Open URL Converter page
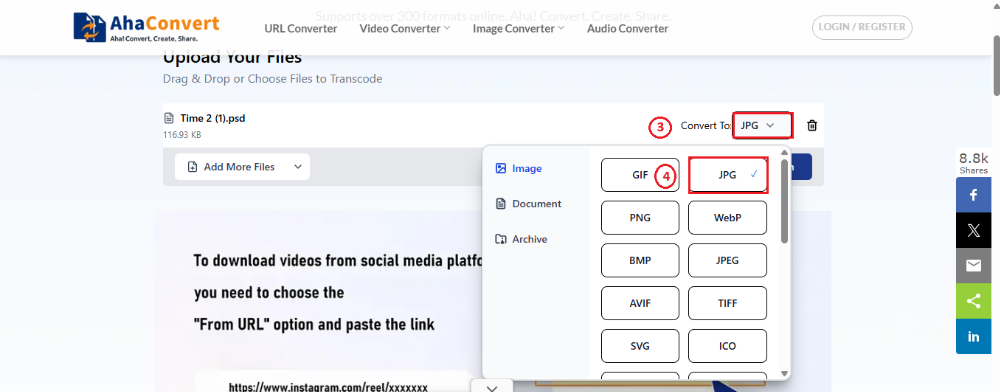The width and height of the screenshot is (1000, 392). click(x=301, y=28)
